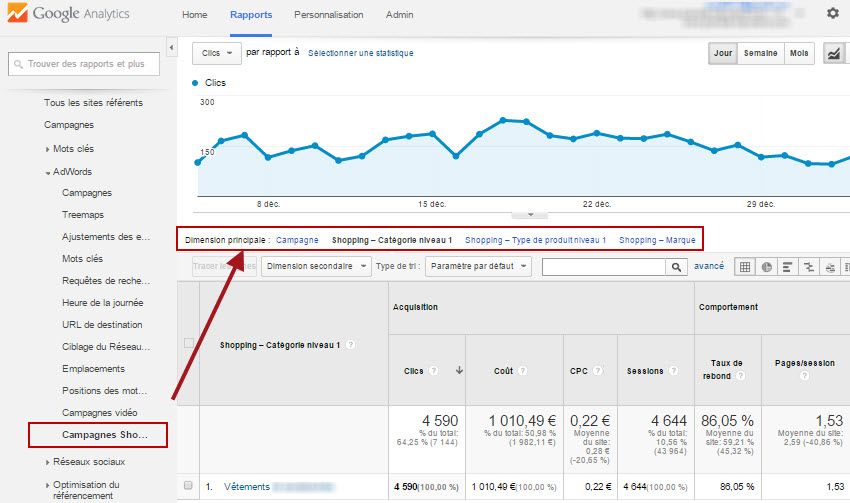This screenshot has height=503, width=850.
Task: Click the table search magnifier button
Action: 676,267
